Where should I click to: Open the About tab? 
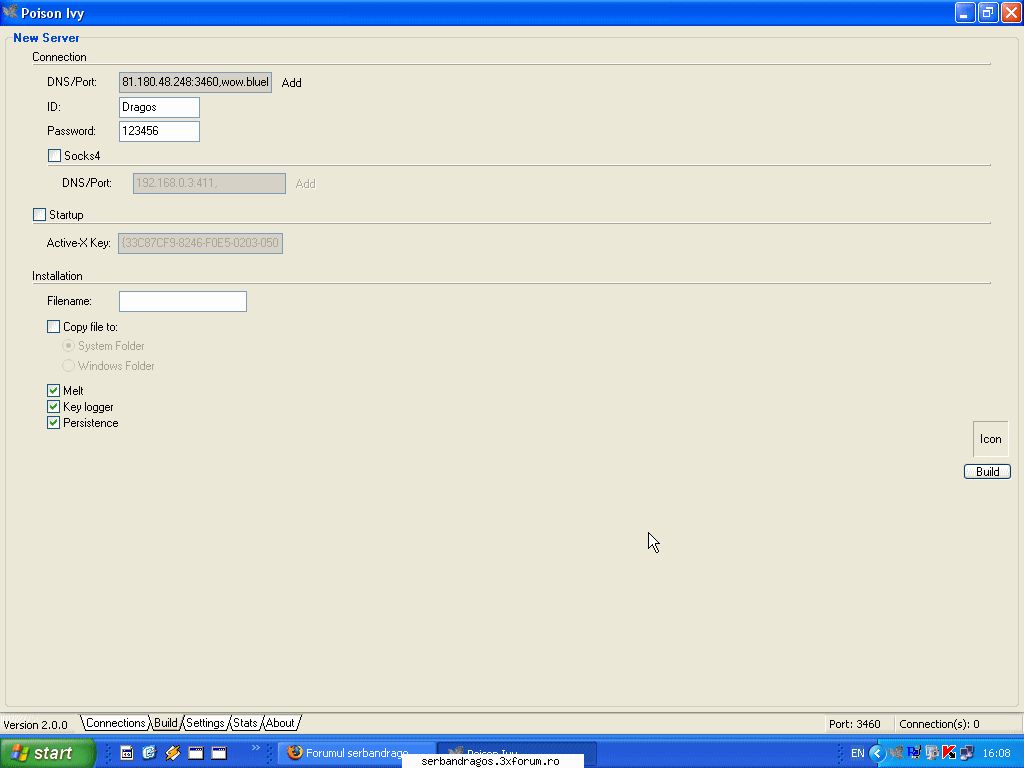pos(280,723)
